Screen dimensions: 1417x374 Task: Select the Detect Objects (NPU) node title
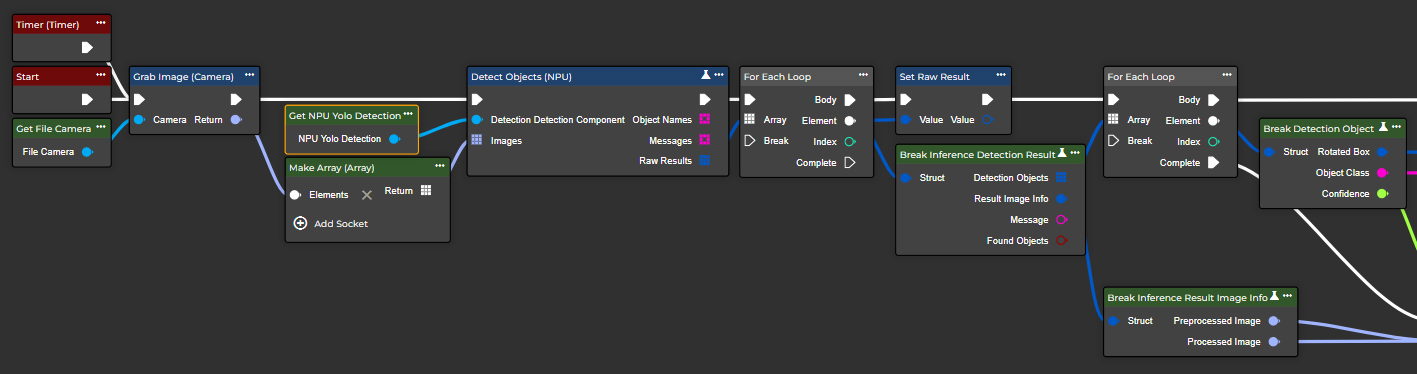(521, 76)
